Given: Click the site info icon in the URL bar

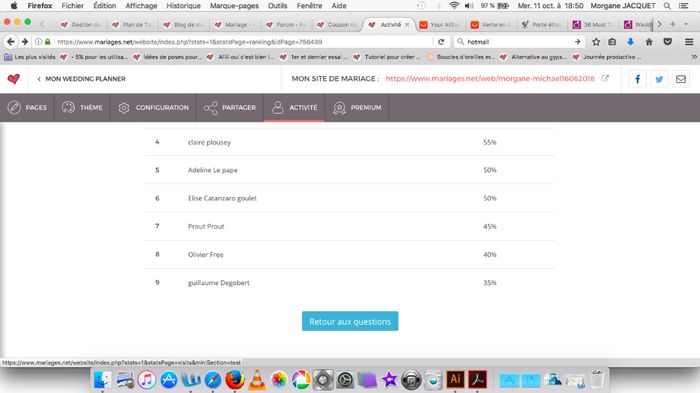Looking at the screenshot, I should coord(38,42).
